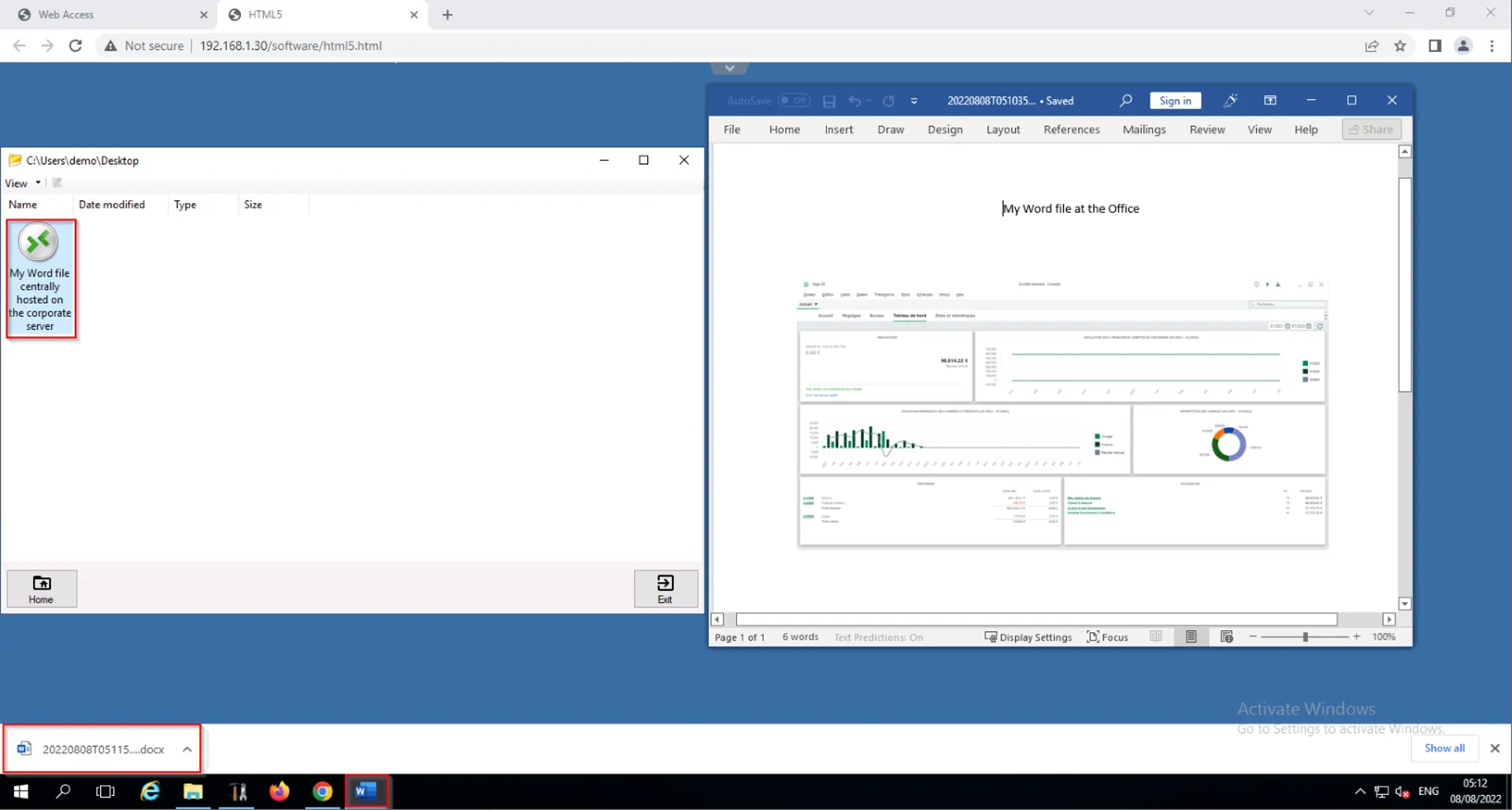Switch to Web Layout view icon
This screenshot has width=1512, height=810.
(x=1226, y=637)
